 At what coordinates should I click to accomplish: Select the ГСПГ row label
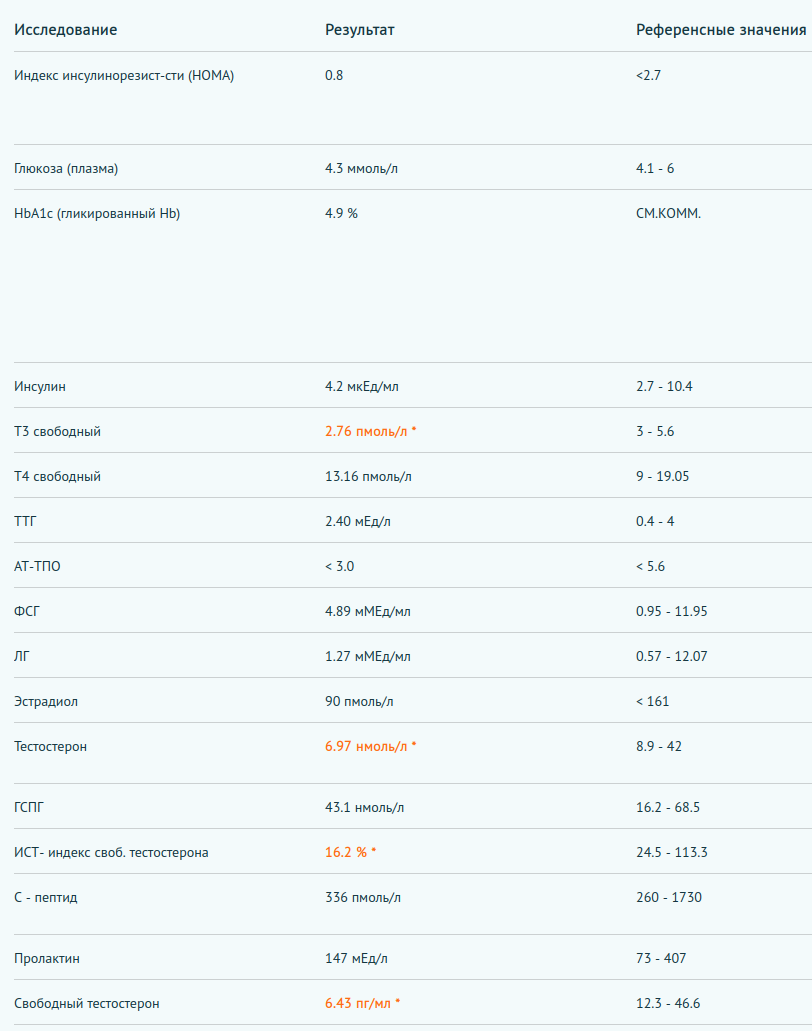point(28,807)
